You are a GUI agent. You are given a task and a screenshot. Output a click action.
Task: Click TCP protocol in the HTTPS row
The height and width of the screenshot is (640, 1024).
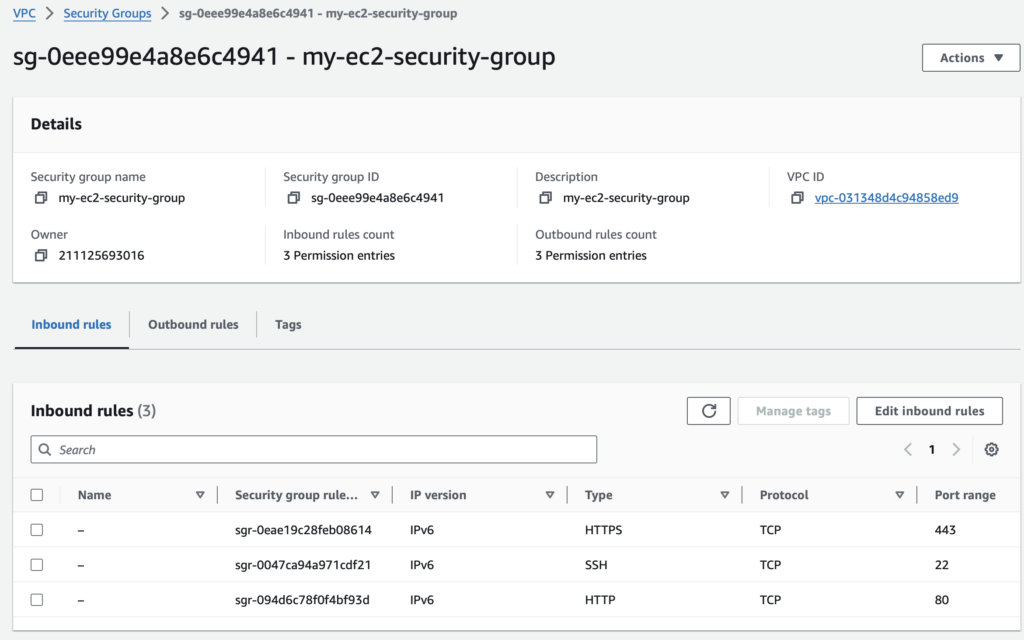click(x=771, y=530)
